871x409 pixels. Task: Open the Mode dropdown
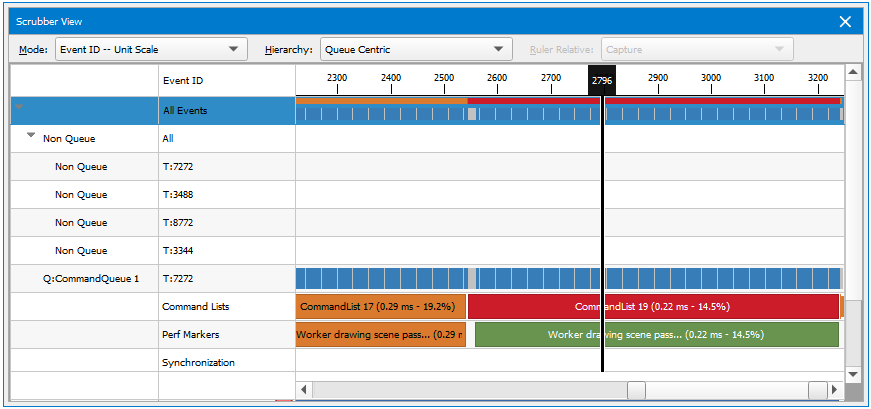point(150,49)
